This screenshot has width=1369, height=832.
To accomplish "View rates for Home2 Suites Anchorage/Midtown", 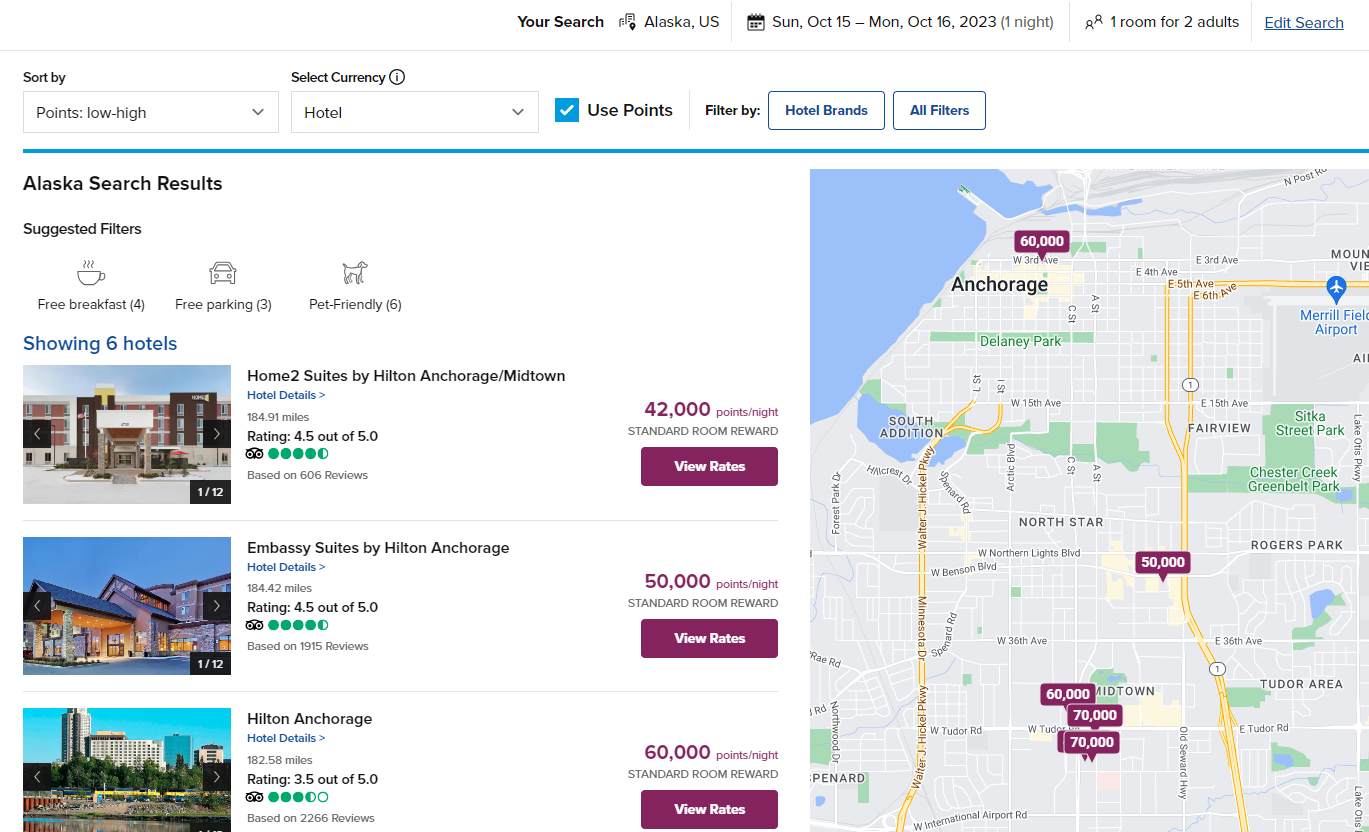I will tap(709, 466).
